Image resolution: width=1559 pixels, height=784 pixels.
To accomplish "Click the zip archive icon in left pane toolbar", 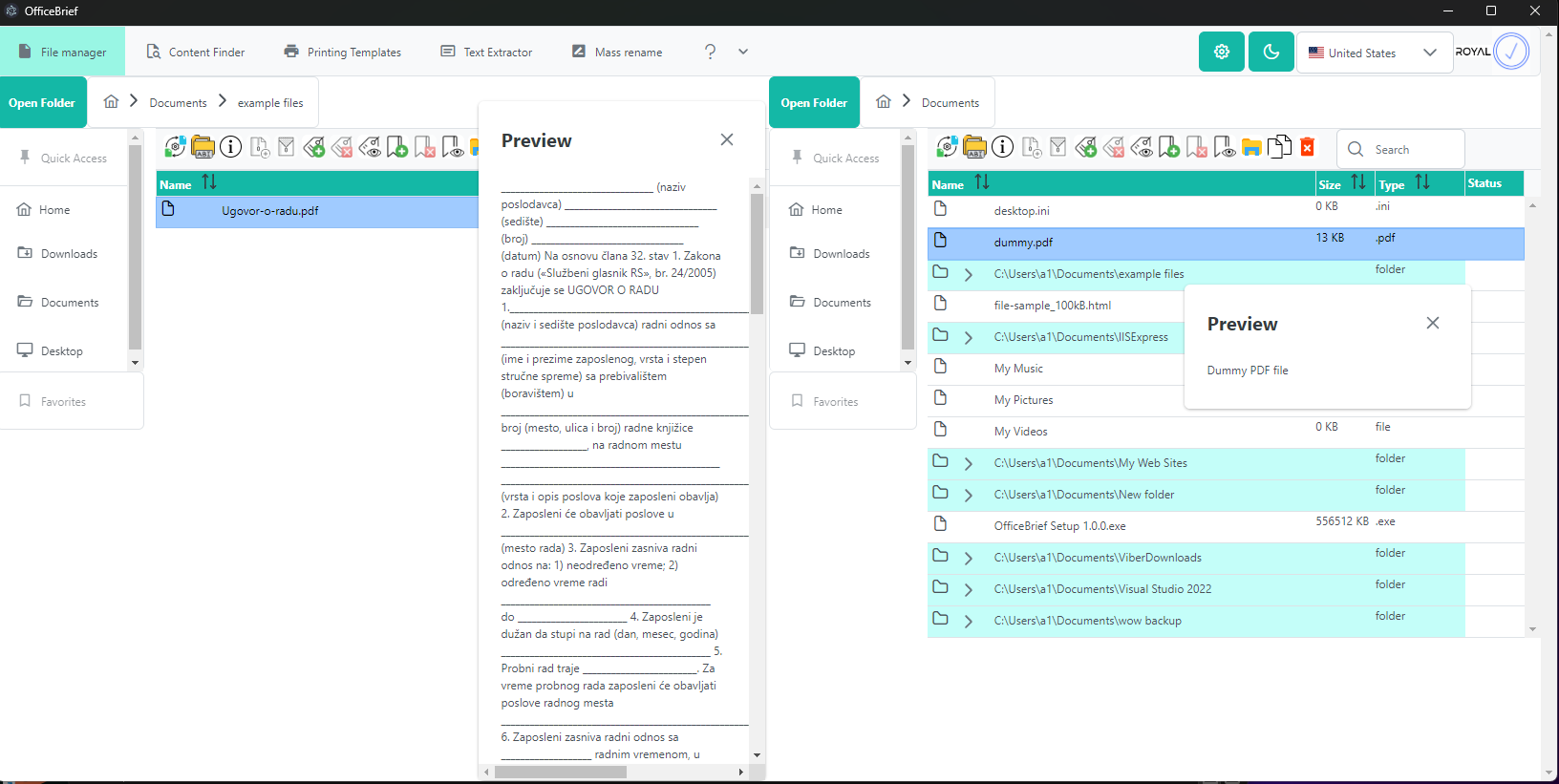I will tap(286, 147).
